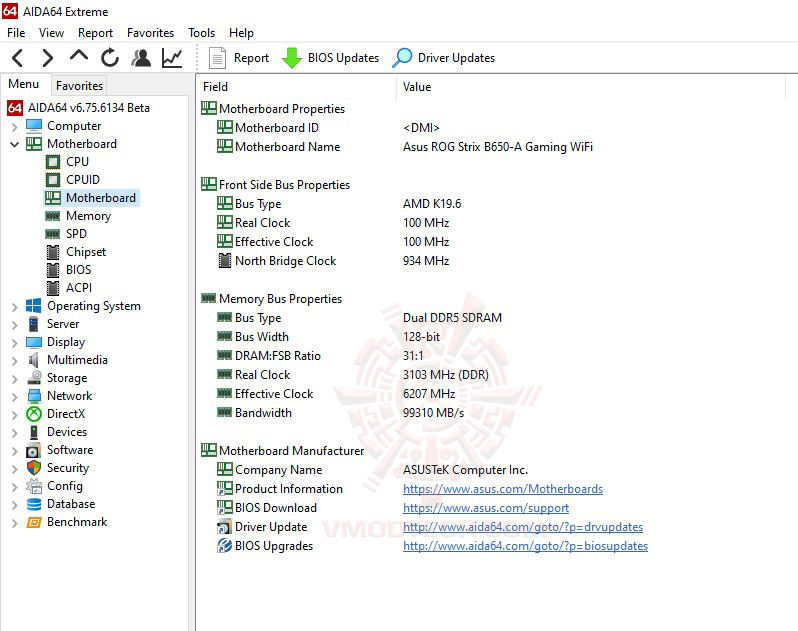798x631 pixels.
Task: Click the Benchmark orange icon
Action: click(34, 522)
